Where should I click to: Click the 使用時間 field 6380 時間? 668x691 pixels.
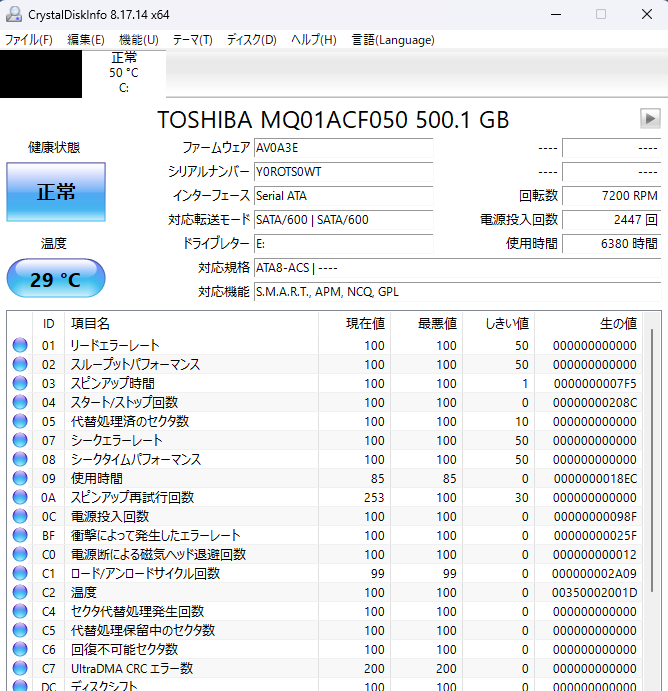(612, 244)
